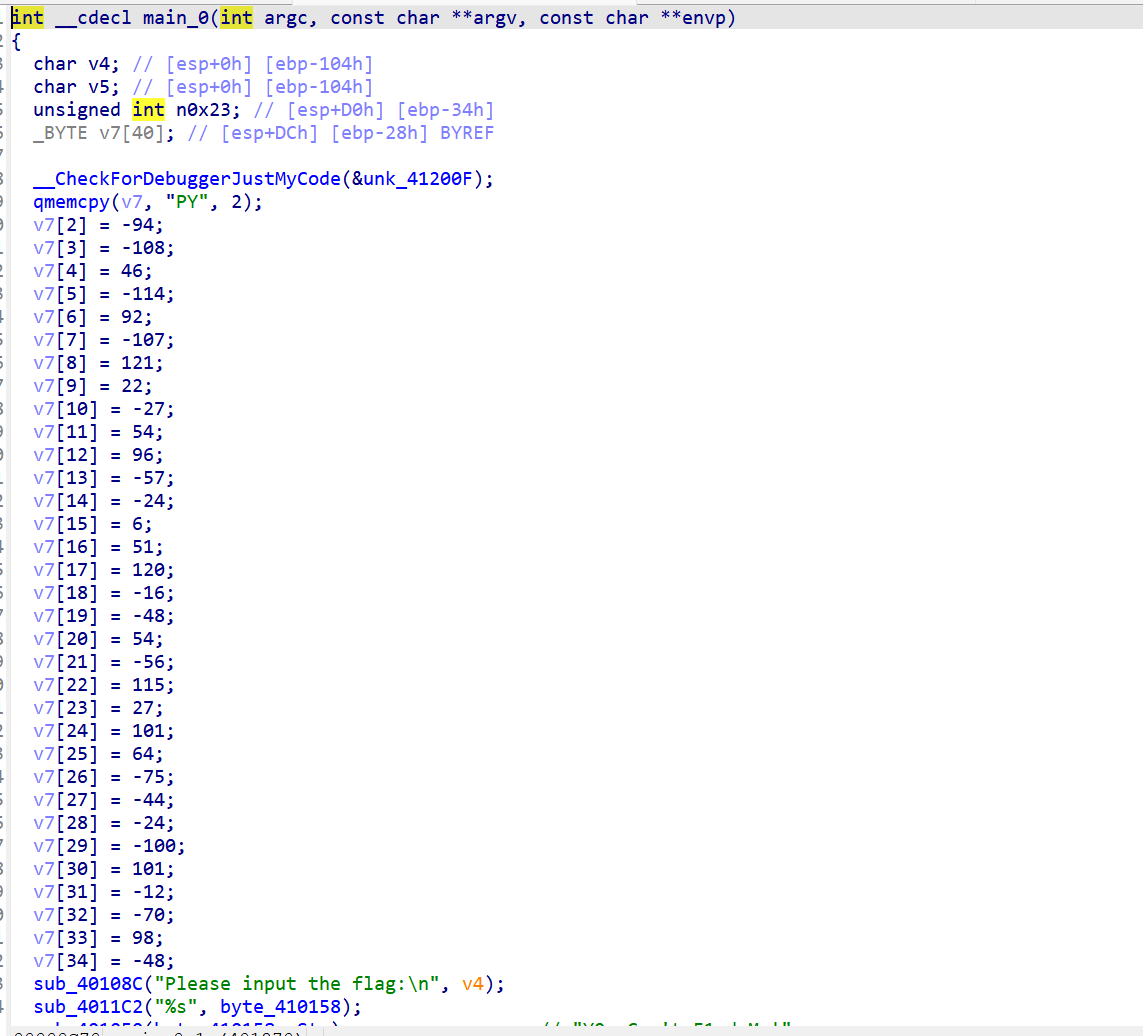Select the v7[11] = 54 line
1143x1036 pixels.
pyautogui.click(x=98, y=432)
